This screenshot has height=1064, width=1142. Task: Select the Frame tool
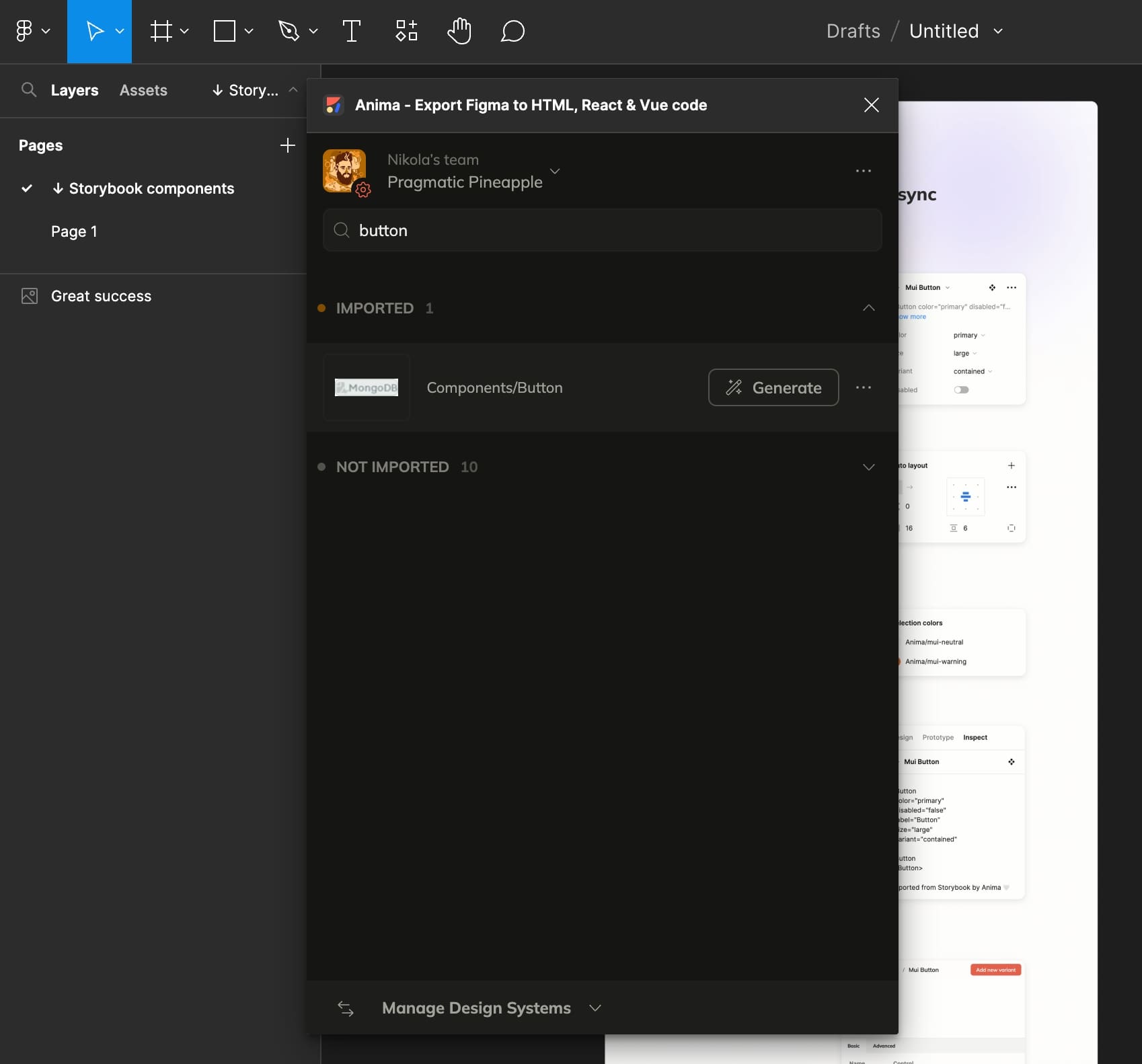(x=161, y=31)
